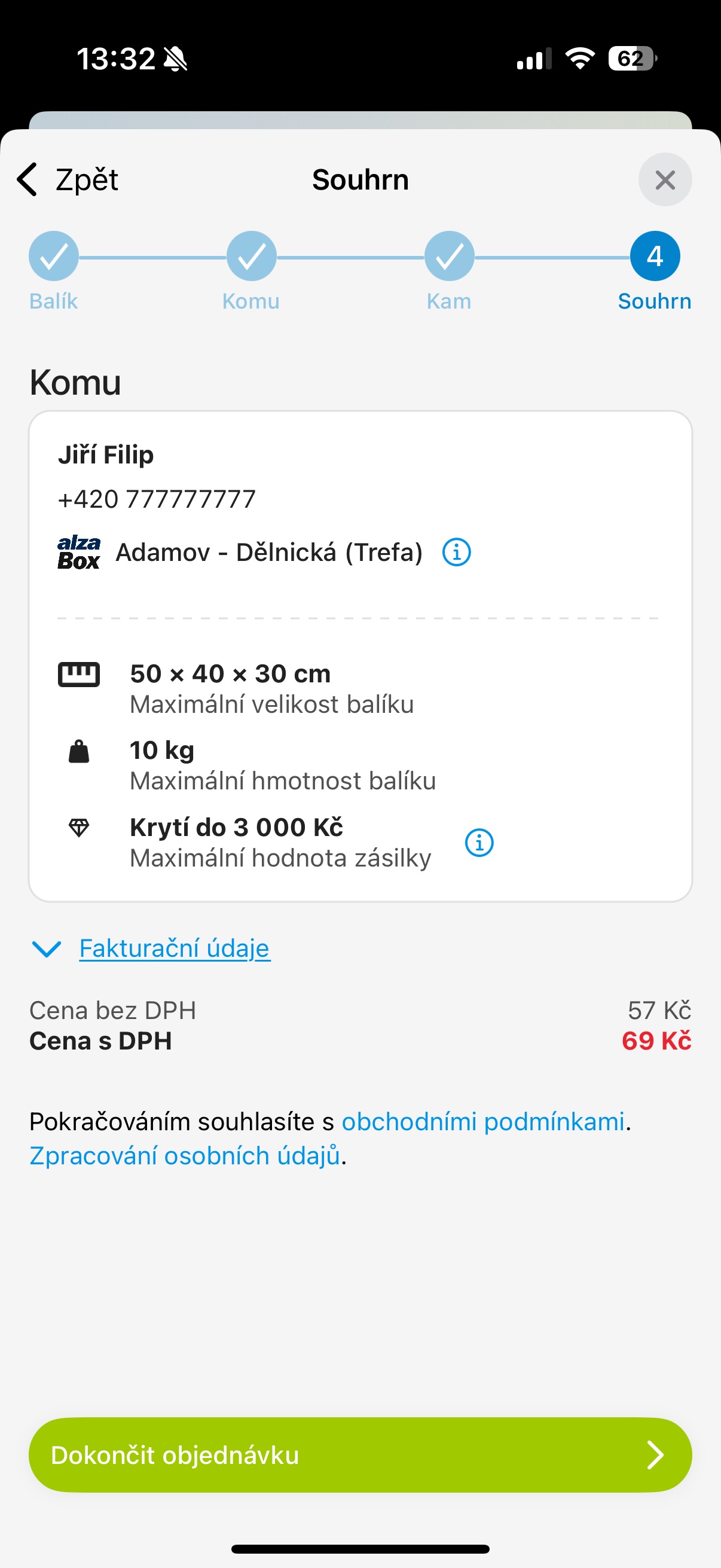Tap recipient phone number +420 777777777

click(157, 499)
